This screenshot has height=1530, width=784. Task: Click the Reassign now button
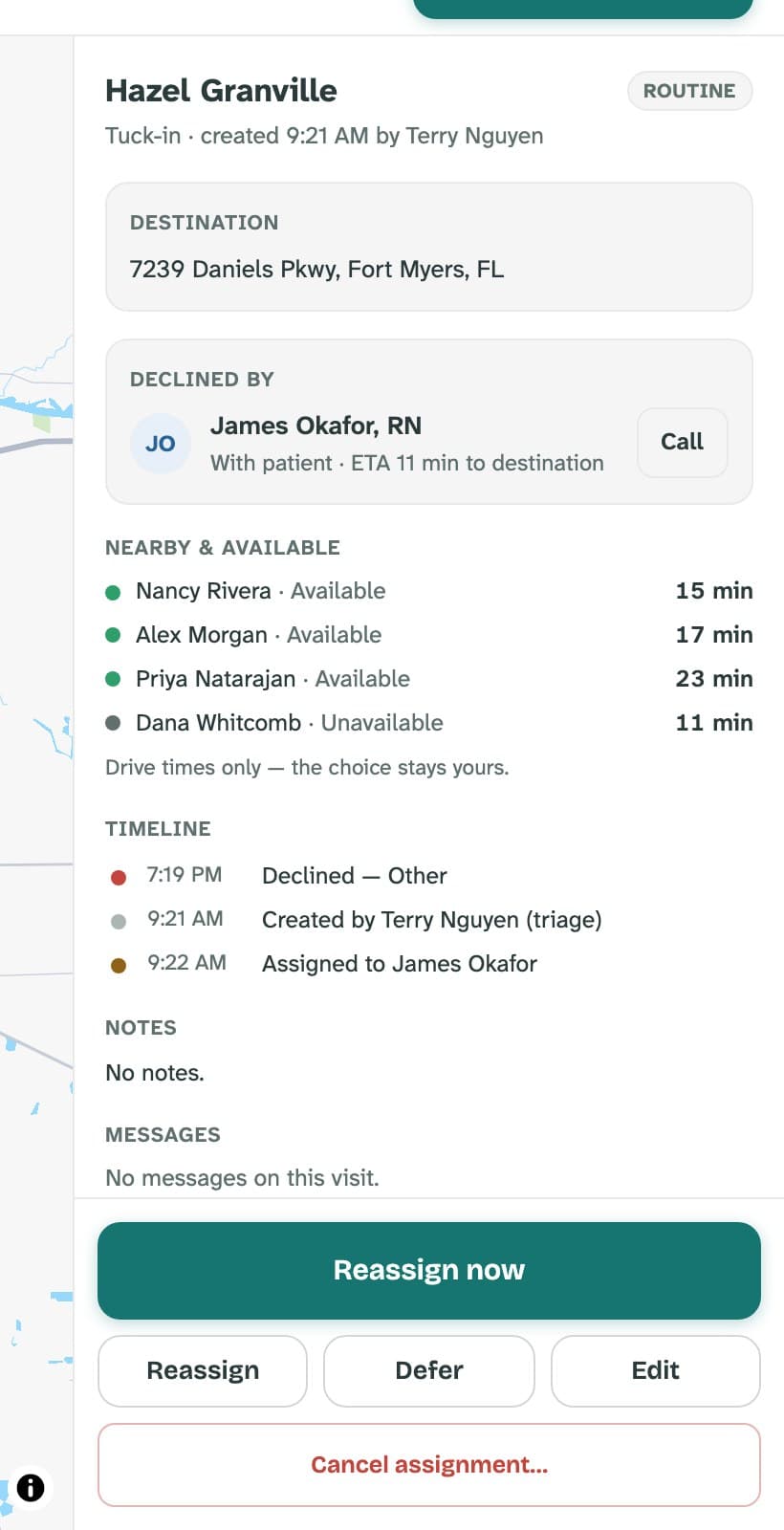pyautogui.click(x=429, y=1270)
